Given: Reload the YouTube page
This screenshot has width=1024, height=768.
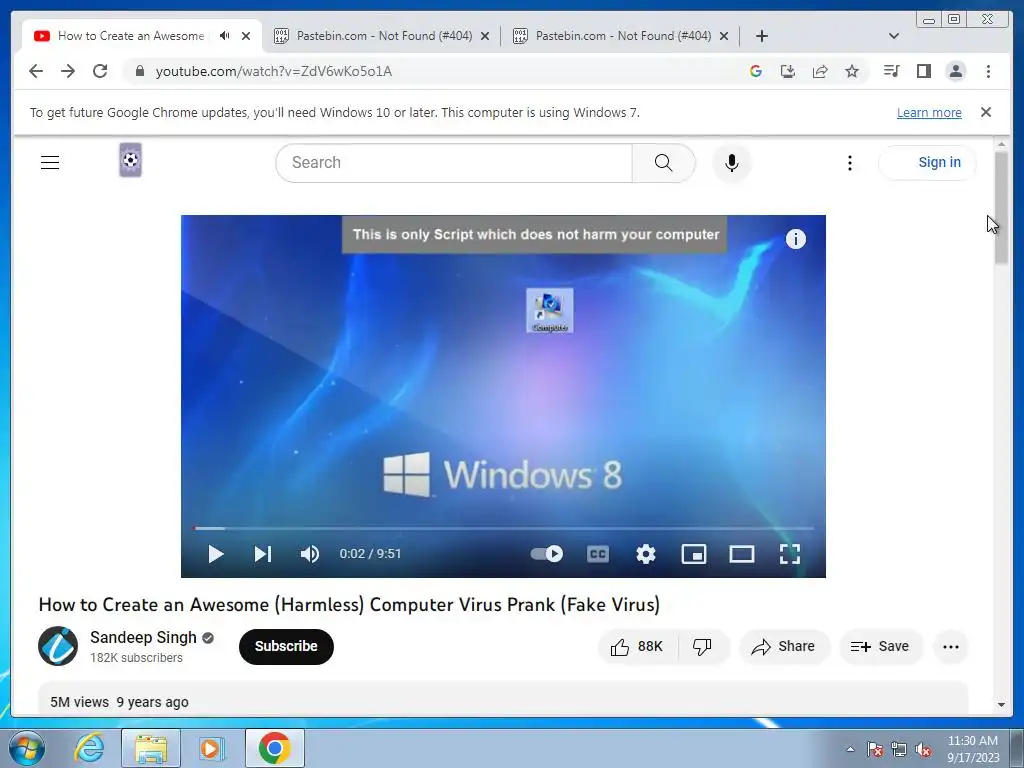Looking at the screenshot, I should pos(100,71).
